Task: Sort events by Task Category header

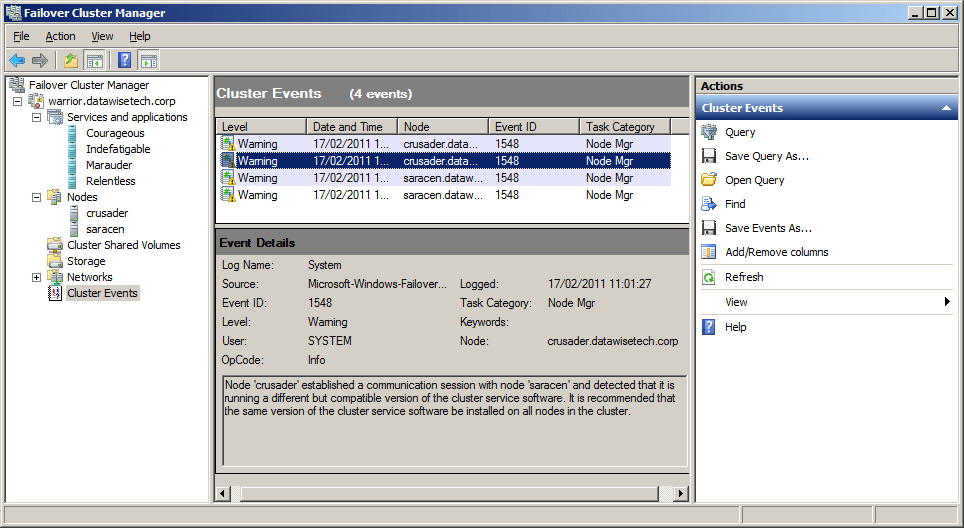Action: coord(625,127)
